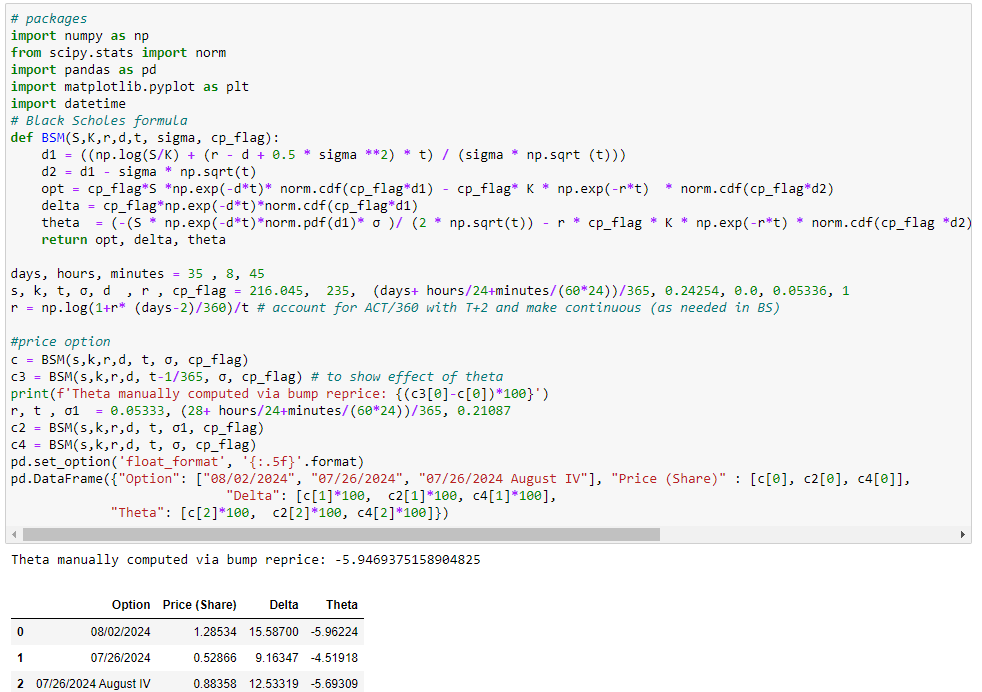Image resolution: width=982 pixels, height=692 pixels.
Task: Select the '07/26/2024 August IV' cell
Action: 93,684
